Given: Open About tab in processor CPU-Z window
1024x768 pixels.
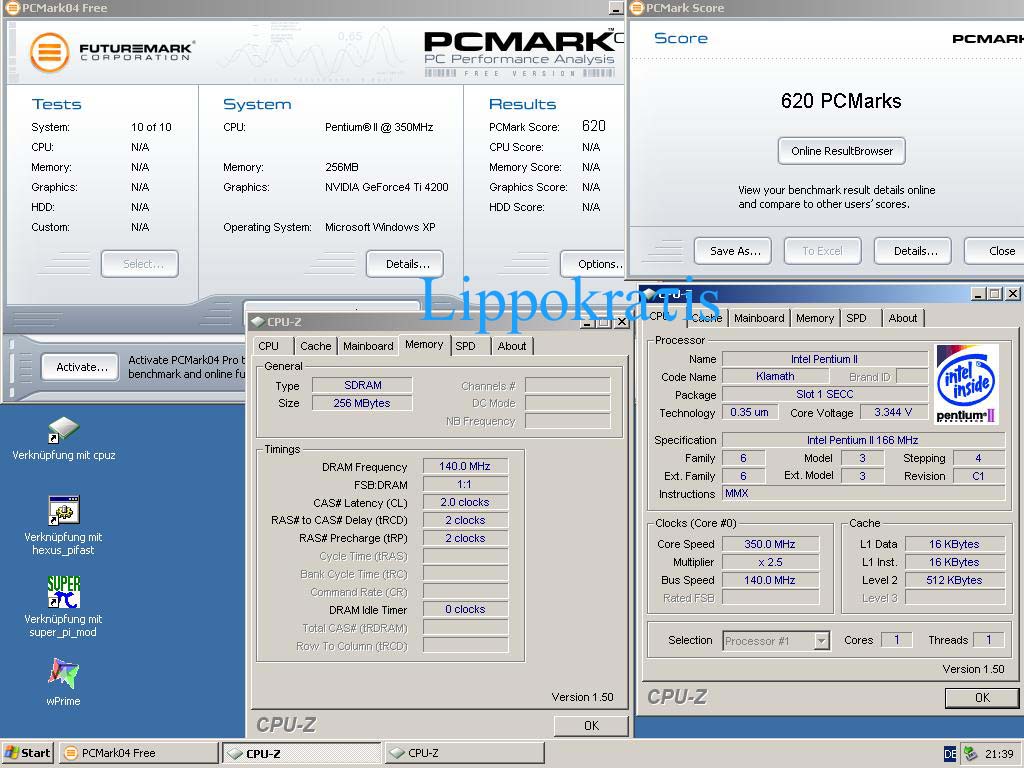Looking at the screenshot, I should pos(903,318).
